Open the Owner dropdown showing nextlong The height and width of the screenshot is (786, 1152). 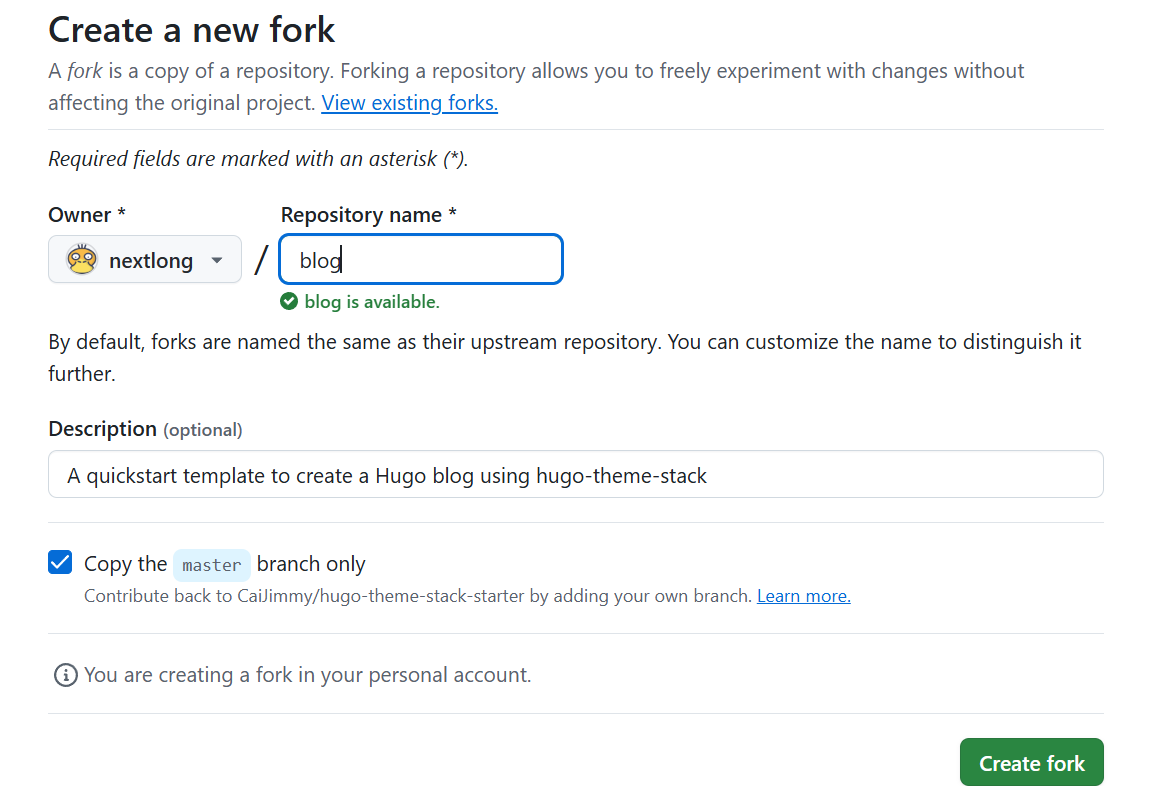[145, 260]
